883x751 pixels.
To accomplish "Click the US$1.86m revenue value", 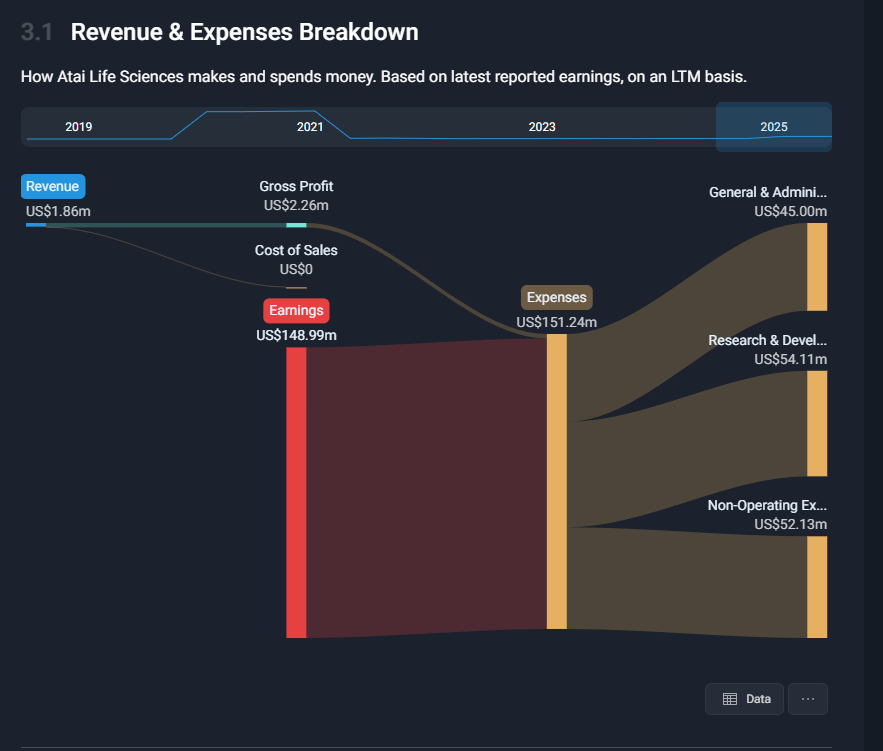I will point(58,212).
